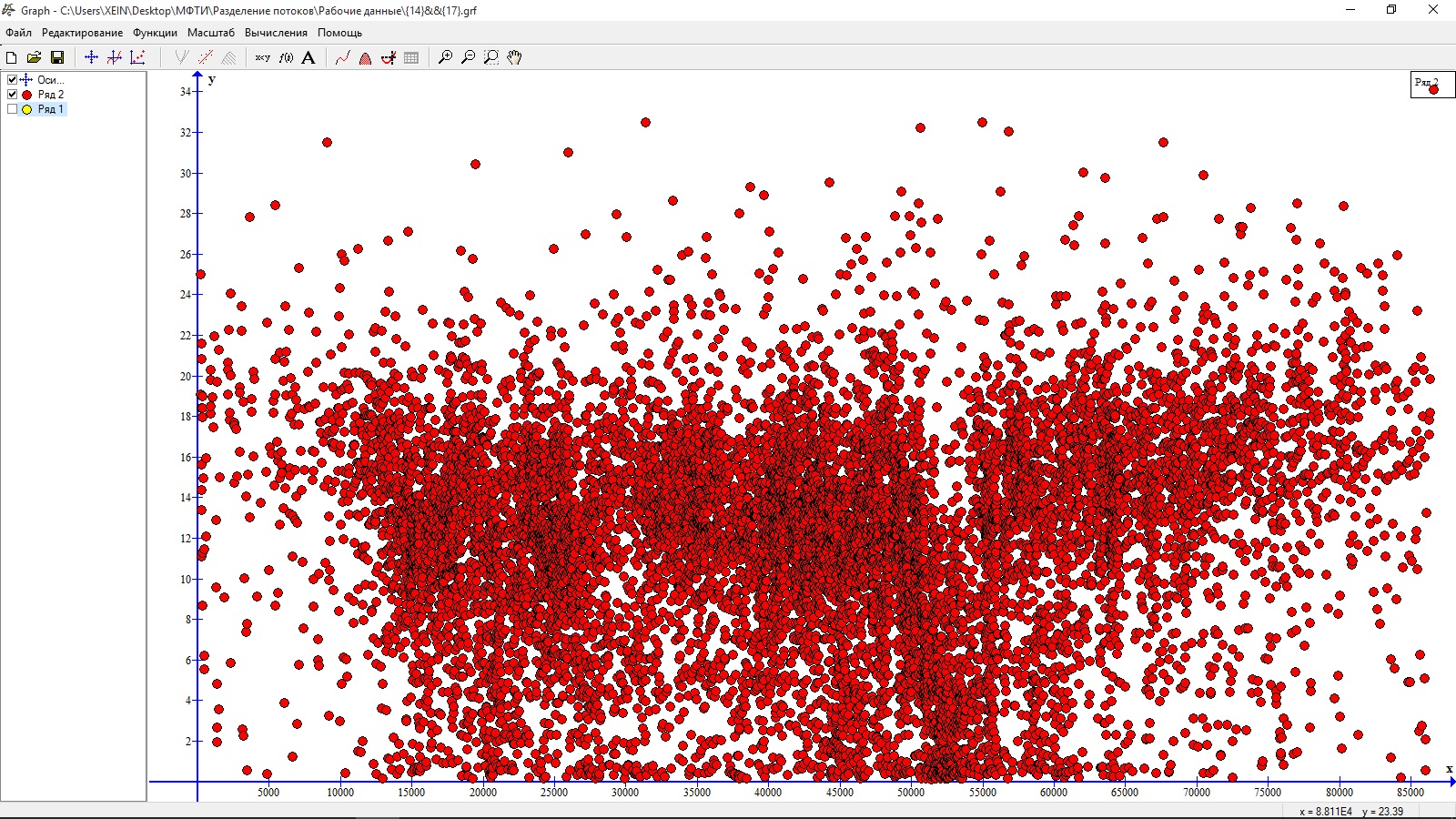Click the shading tool icon

click(x=229, y=57)
